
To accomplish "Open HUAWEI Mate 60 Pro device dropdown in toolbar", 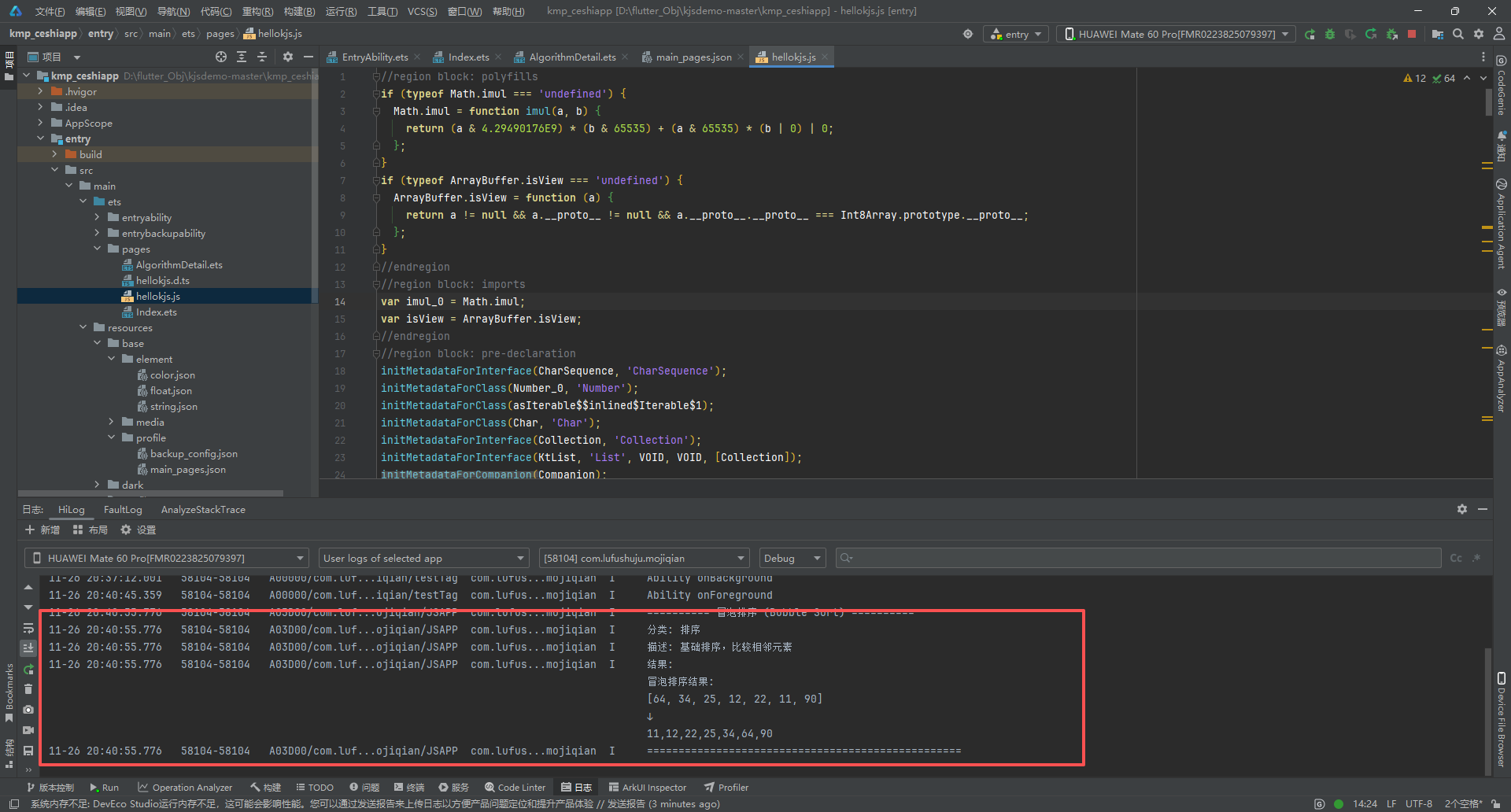I will click(x=1177, y=34).
